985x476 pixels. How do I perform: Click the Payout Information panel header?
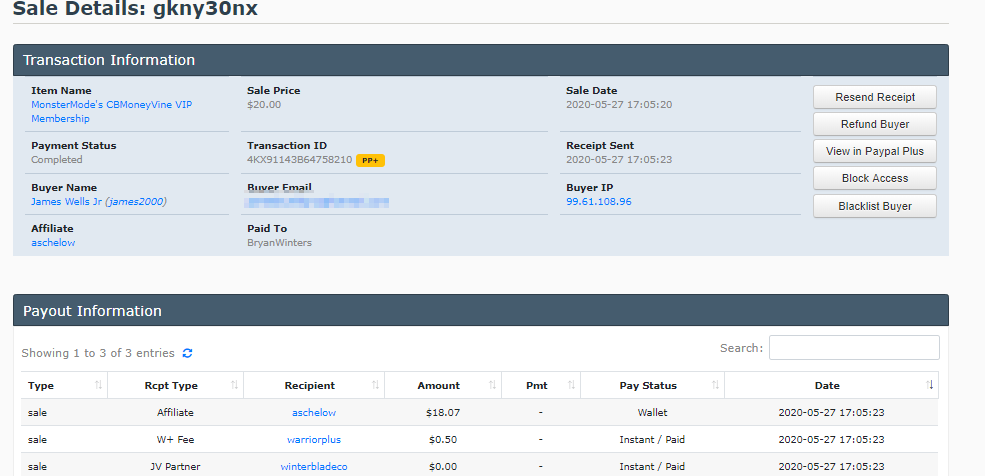[481, 310]
